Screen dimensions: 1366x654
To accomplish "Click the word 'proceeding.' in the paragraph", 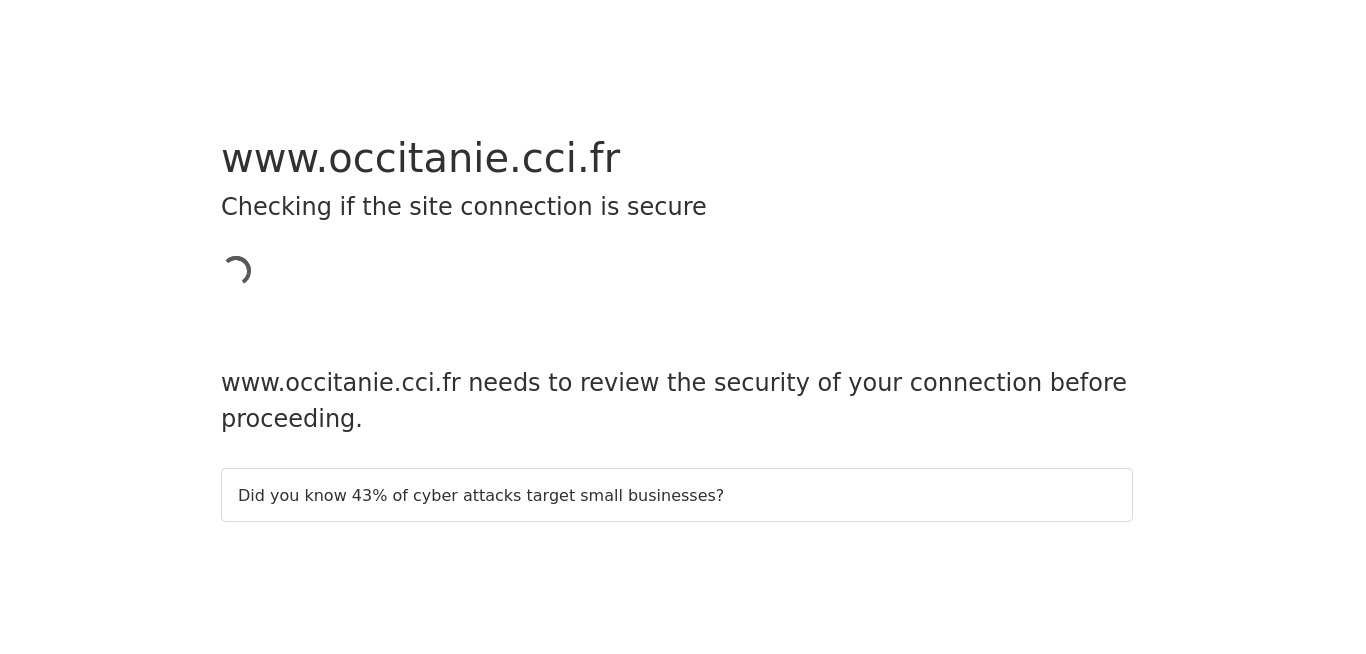I will click(x=292, y=419).
